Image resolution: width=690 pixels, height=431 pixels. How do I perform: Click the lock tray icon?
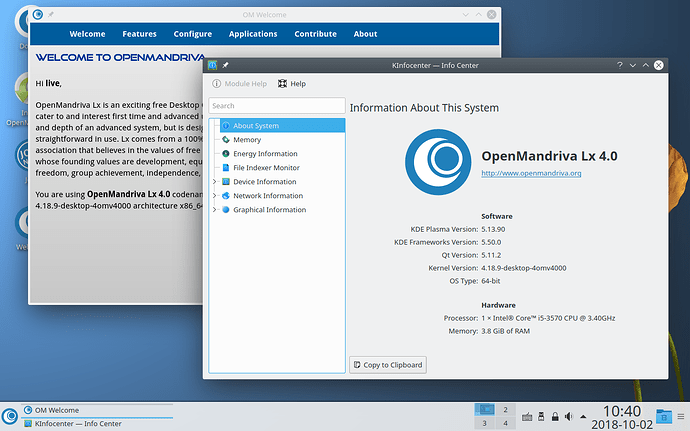pyautogui.click(x=555, y=416)
